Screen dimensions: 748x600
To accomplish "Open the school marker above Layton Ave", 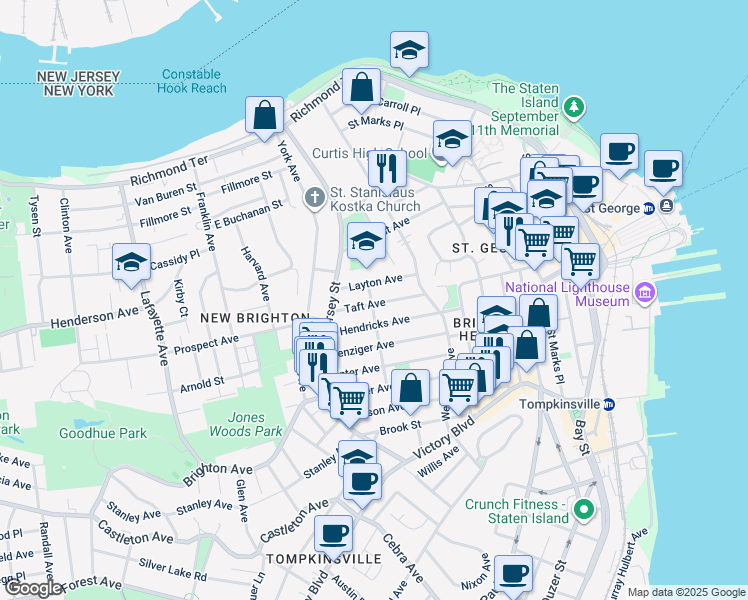I will [367, 242].
